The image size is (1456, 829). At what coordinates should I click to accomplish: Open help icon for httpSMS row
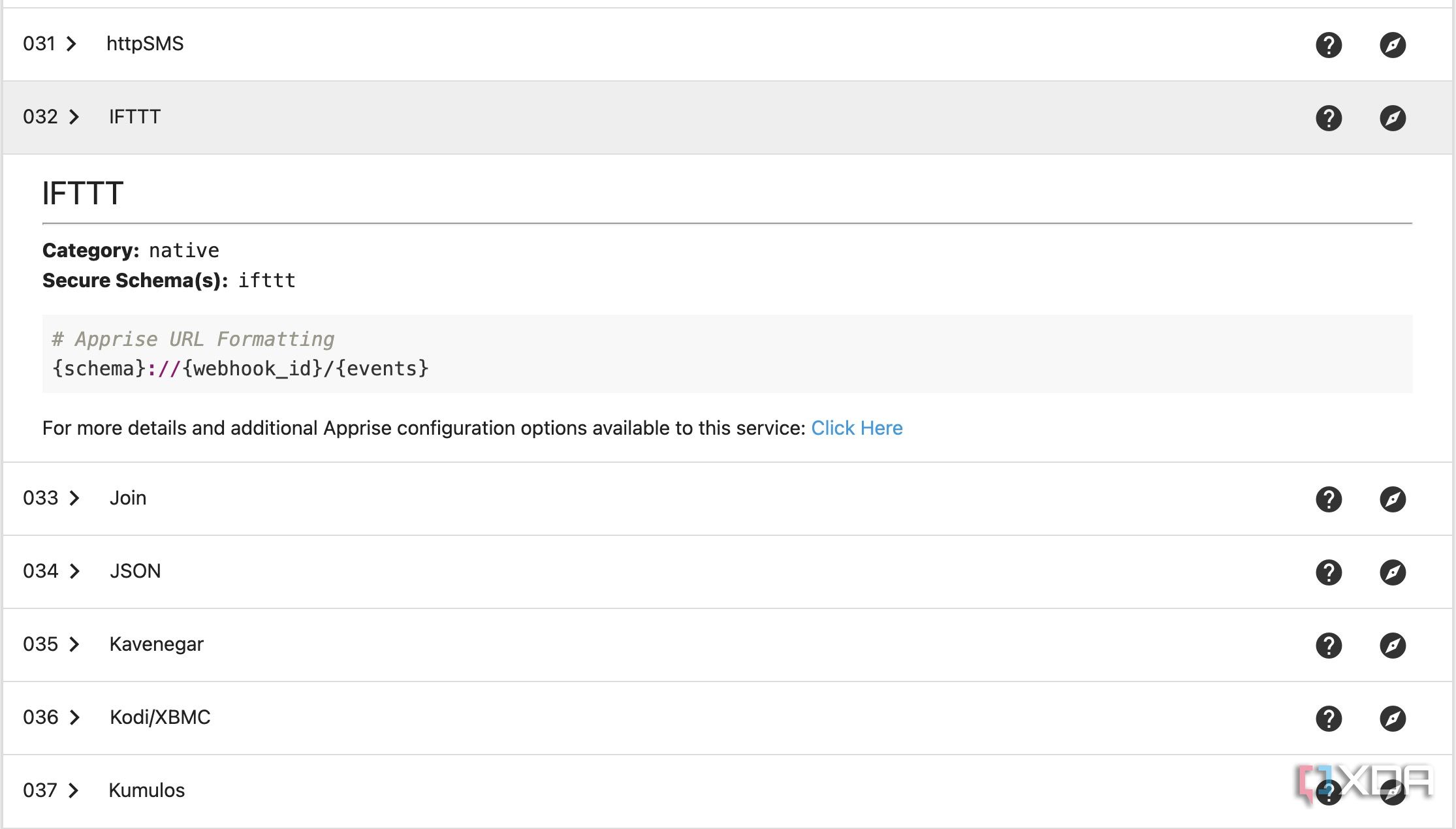tap(1328, 45)
